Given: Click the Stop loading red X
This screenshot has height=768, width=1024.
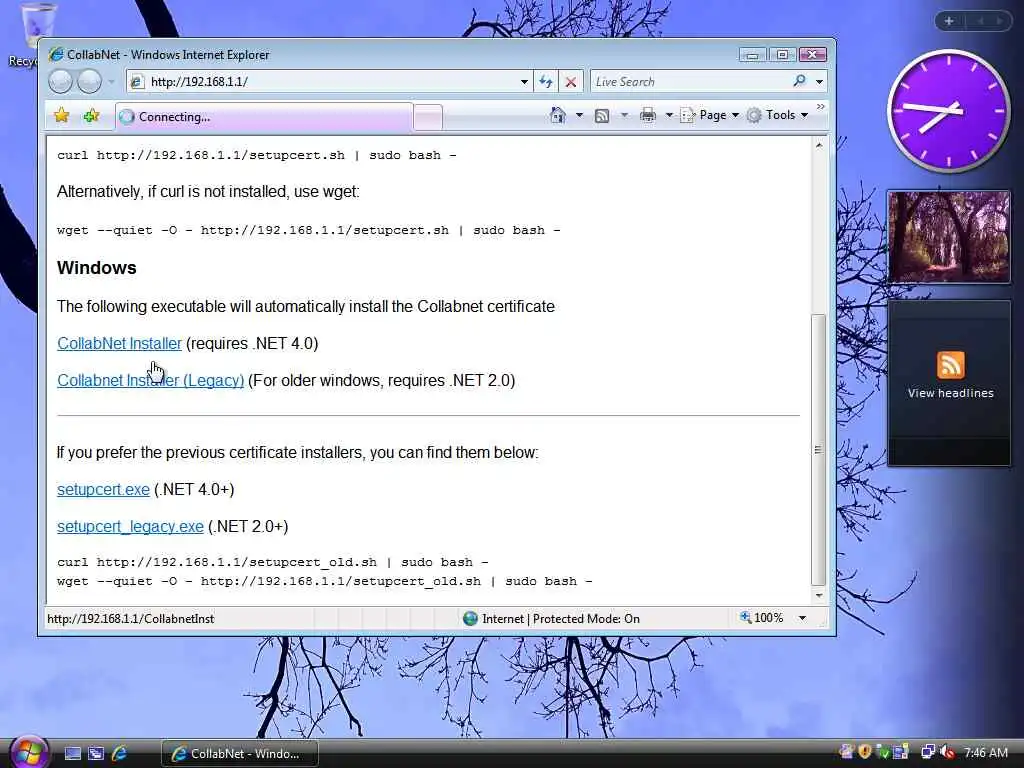Looking at the screenshot, I should pos(571,82).
